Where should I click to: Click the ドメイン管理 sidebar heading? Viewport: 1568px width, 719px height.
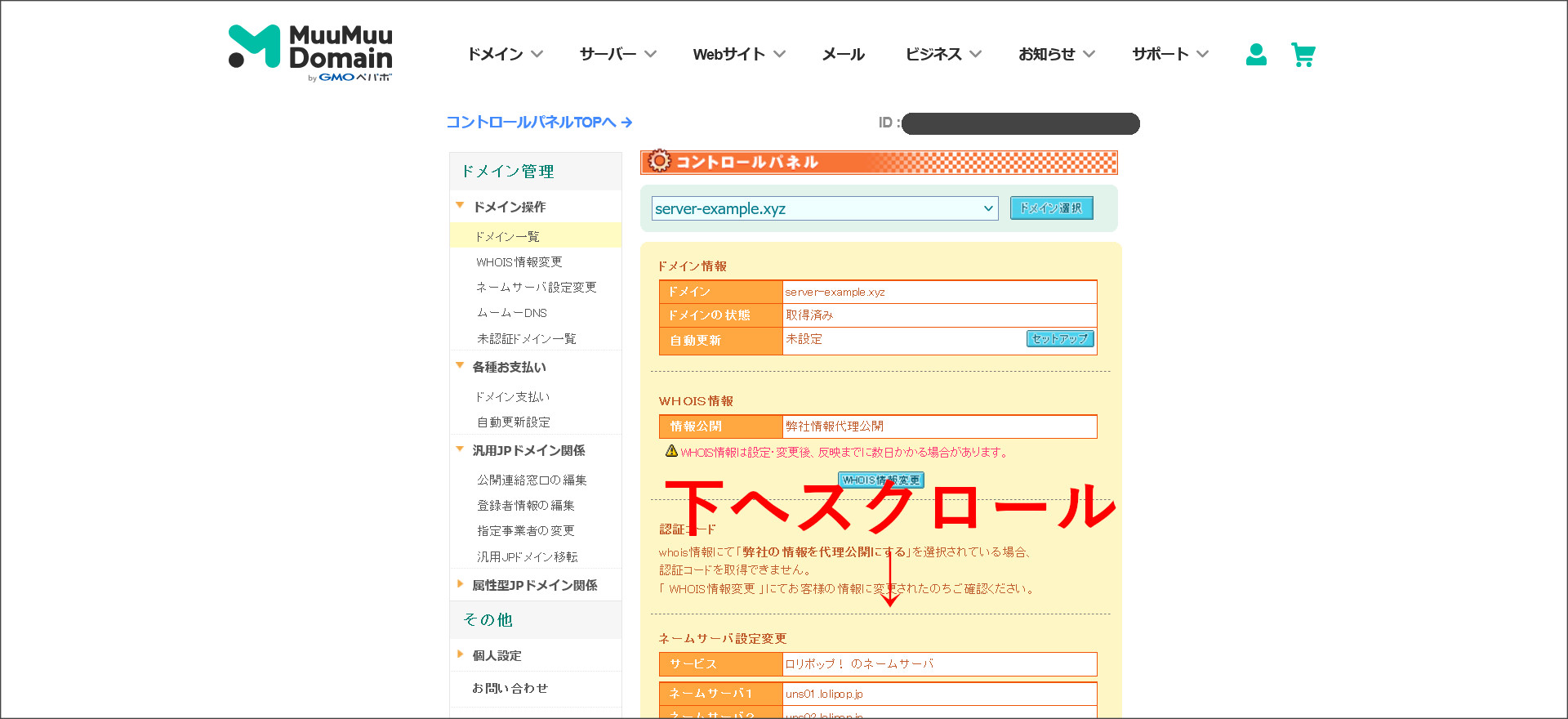coord(508,171)
